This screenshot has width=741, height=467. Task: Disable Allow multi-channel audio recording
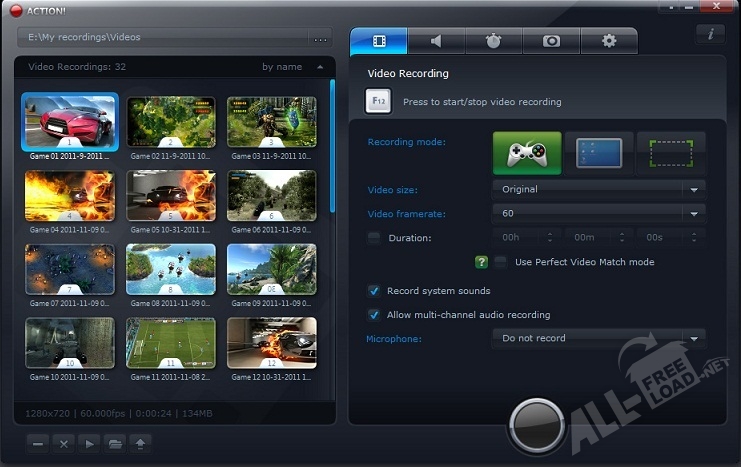(x=374, y=315)
